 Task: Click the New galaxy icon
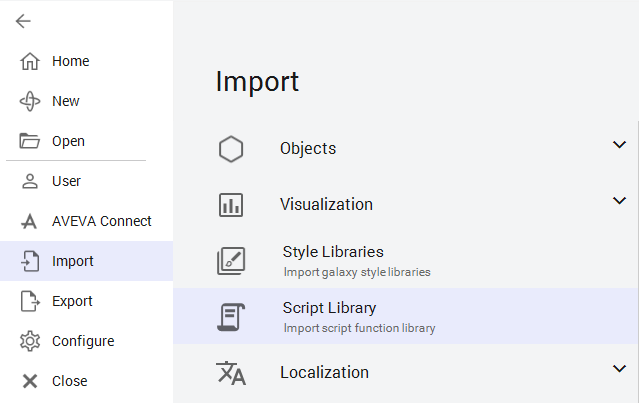(30, 101)
